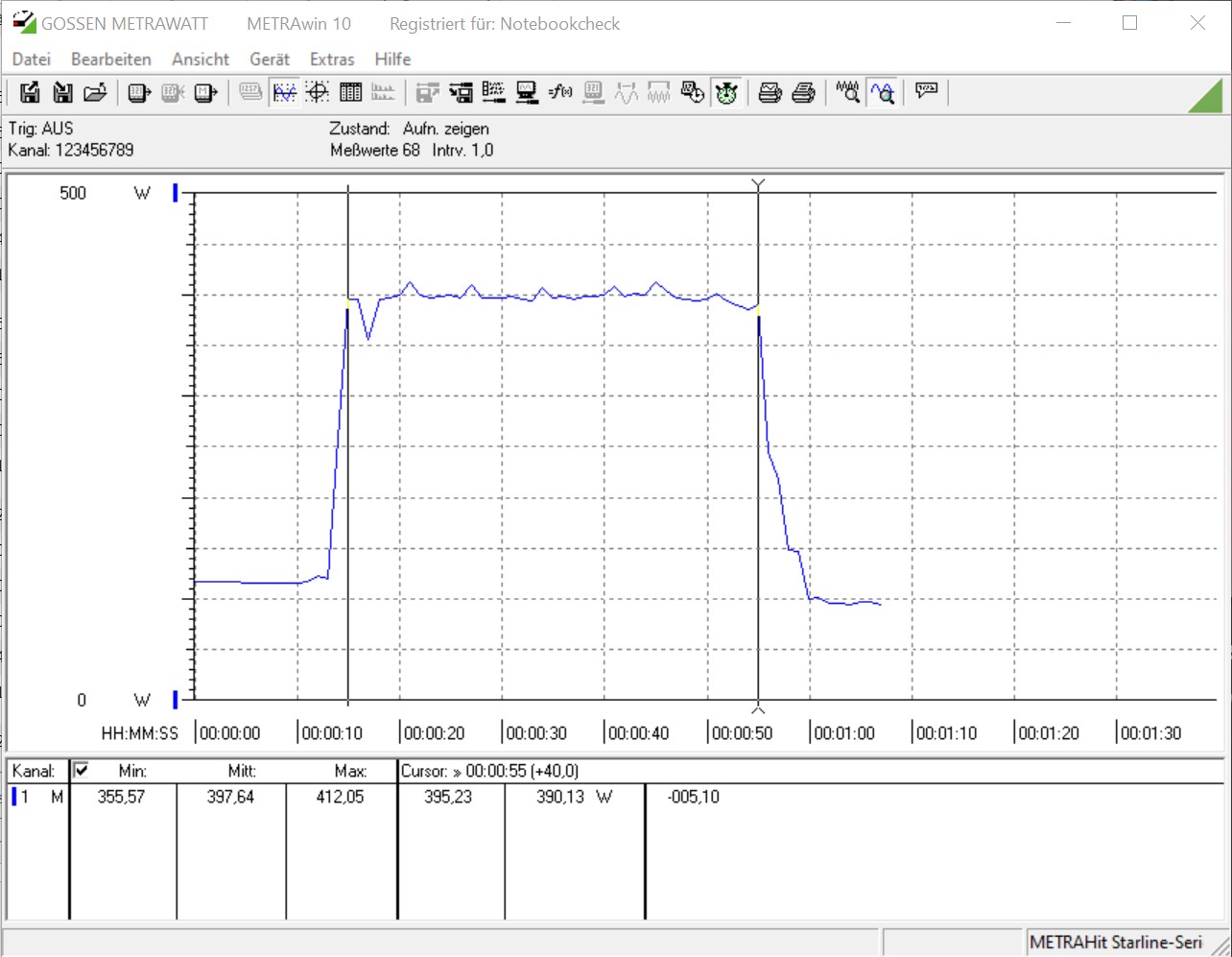This screenshot has width=1232, height=957.
Task: Click the METRAHit Starline-Seri status bar entry
Action: click(x=1116, y=943)
